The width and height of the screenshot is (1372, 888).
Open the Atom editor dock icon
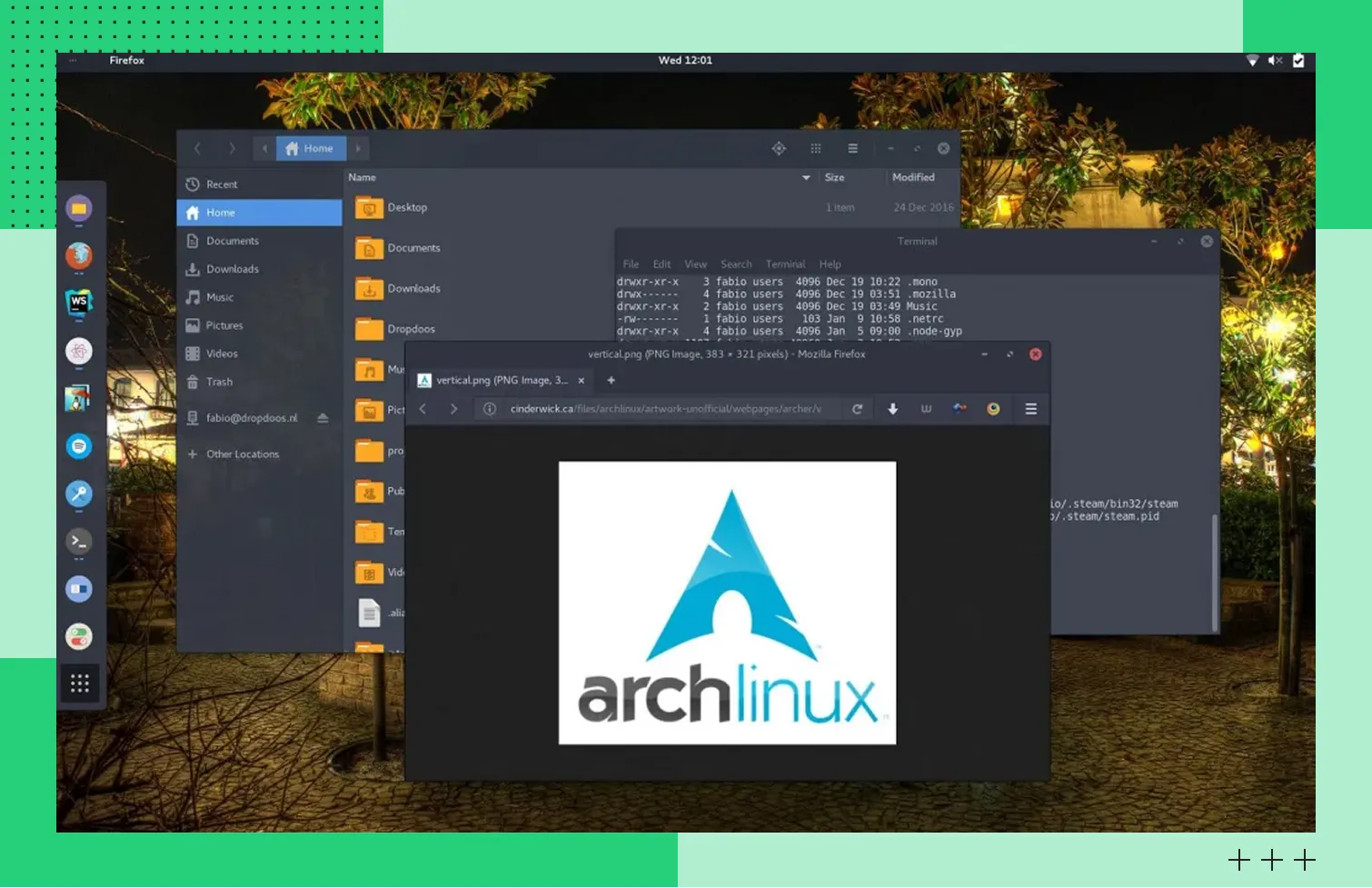click(79, 351)
